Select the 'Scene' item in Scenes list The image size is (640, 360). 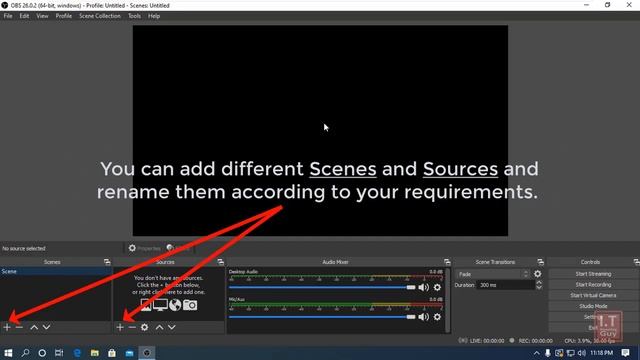click(56, 271)
